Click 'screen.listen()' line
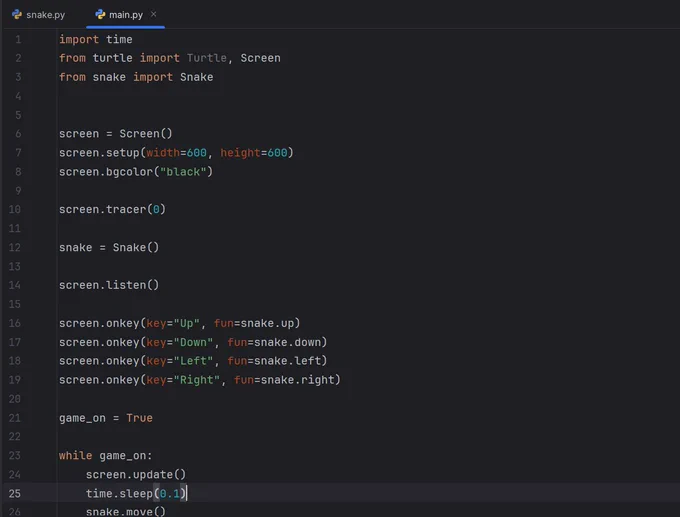Image resolution: width=680 pixels, height=517 pixels. 109,285
